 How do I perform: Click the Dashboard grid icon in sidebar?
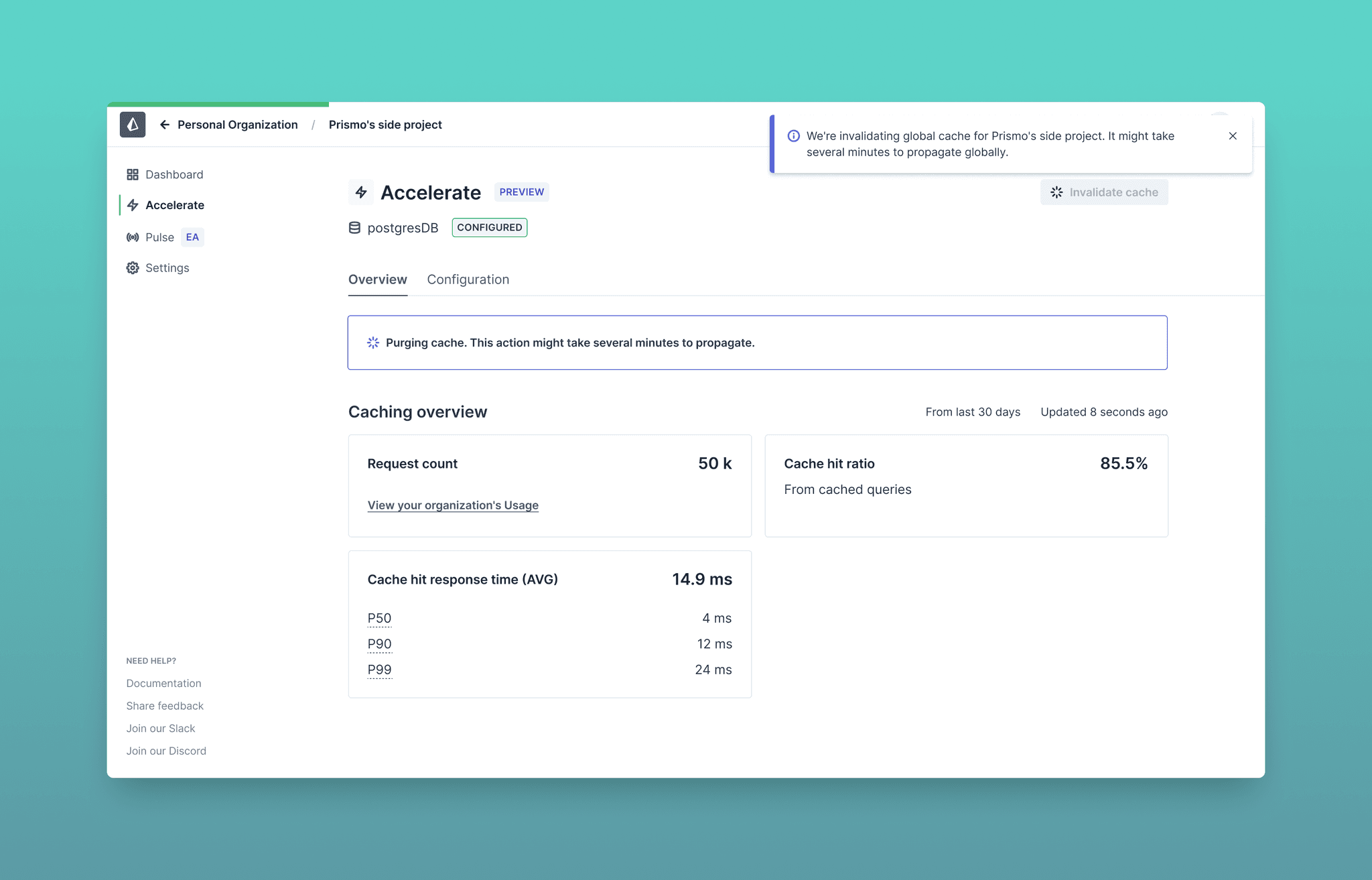(133, 174)
